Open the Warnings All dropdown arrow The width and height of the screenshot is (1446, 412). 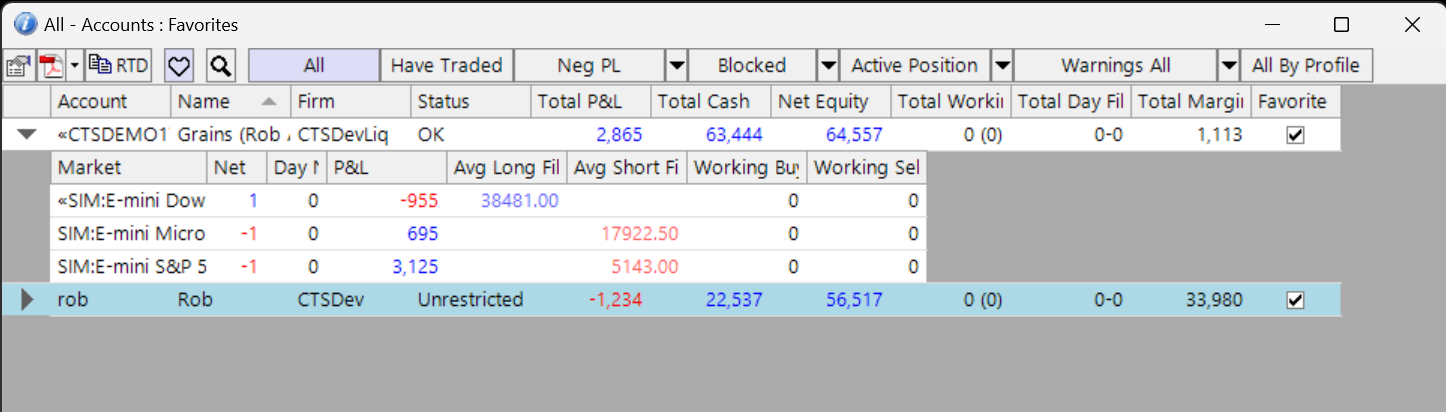pos(1229,66)
